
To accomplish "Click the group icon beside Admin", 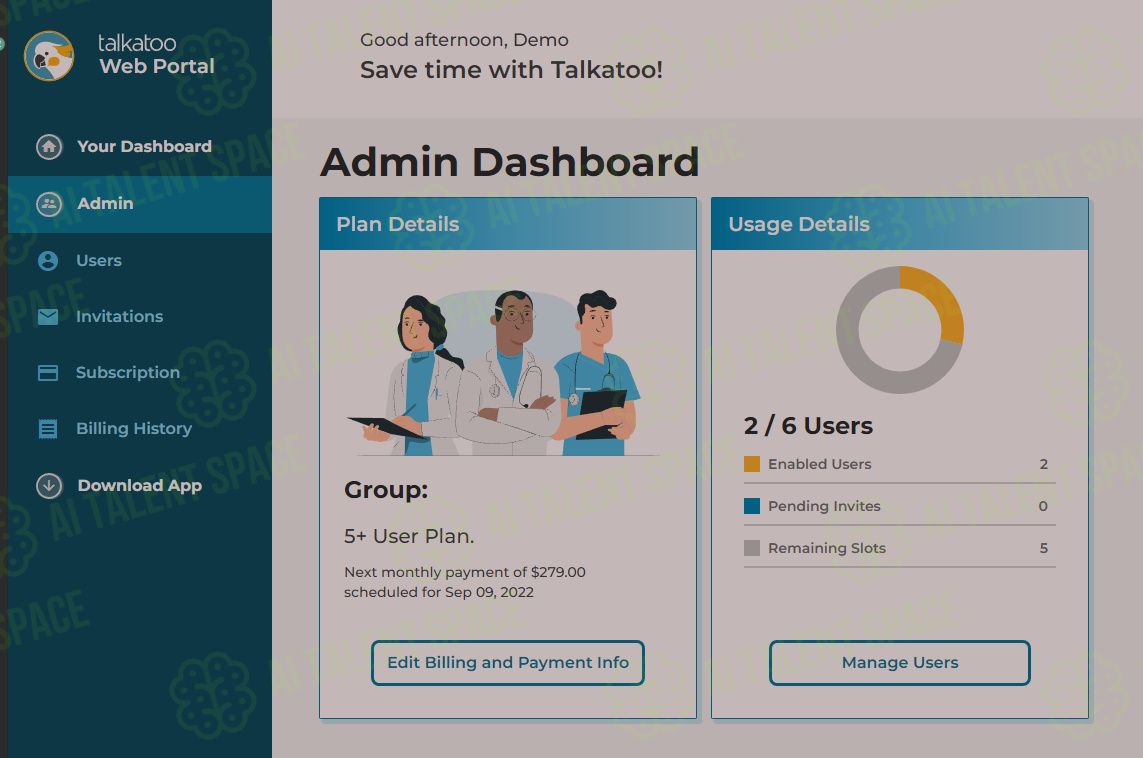I will (49, 203).
